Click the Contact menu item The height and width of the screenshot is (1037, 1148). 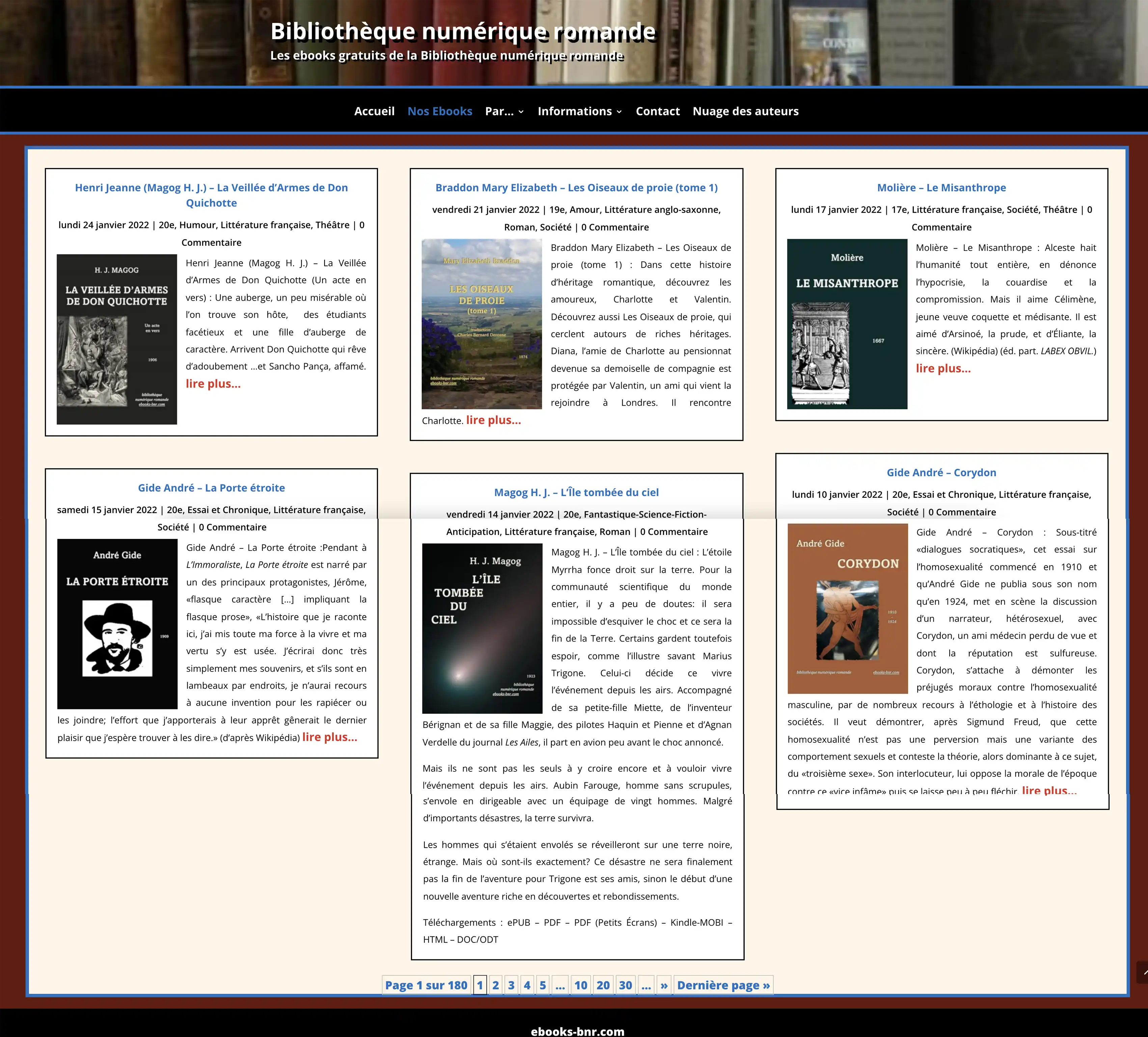[657, 111]
